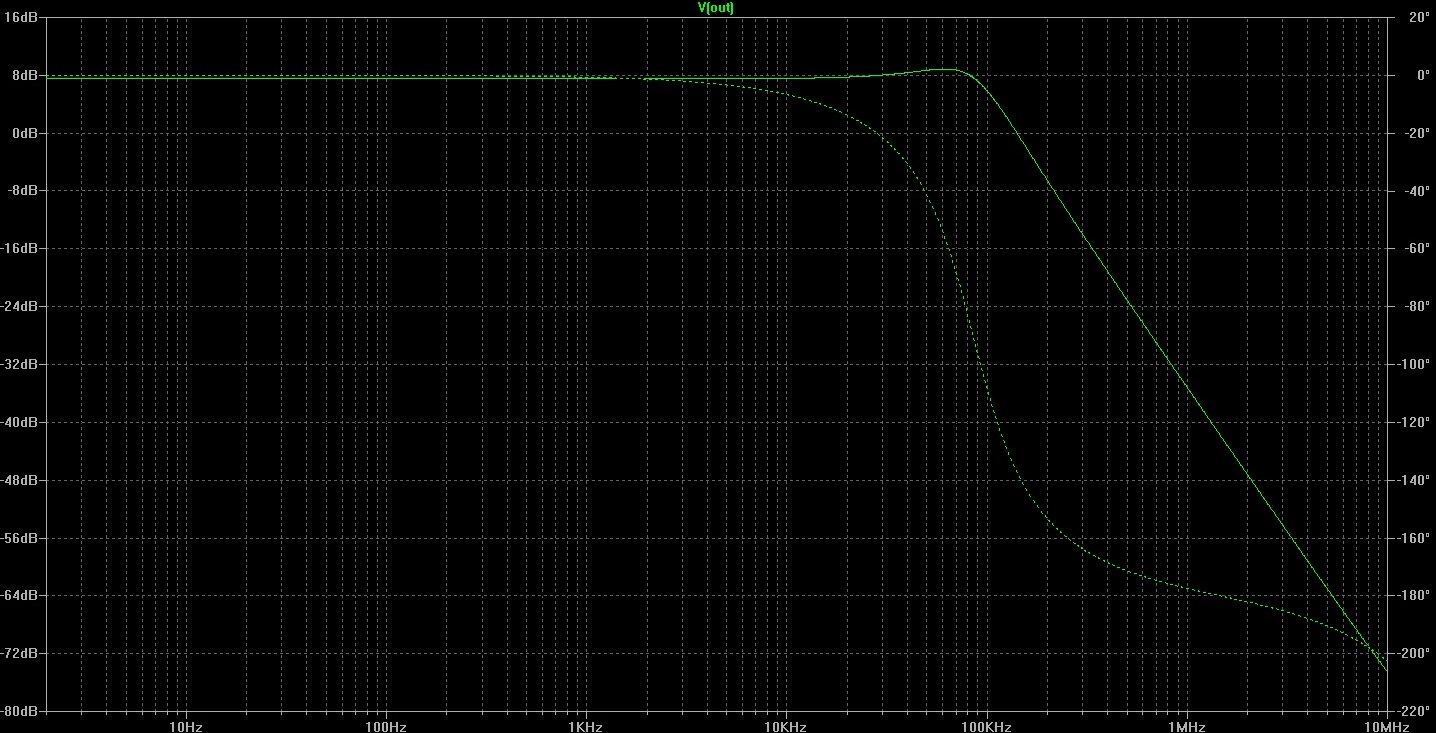The image size is (1436, 733).
Task: Click the -220° phase axis label
Action: click(x=1415, y=711)
